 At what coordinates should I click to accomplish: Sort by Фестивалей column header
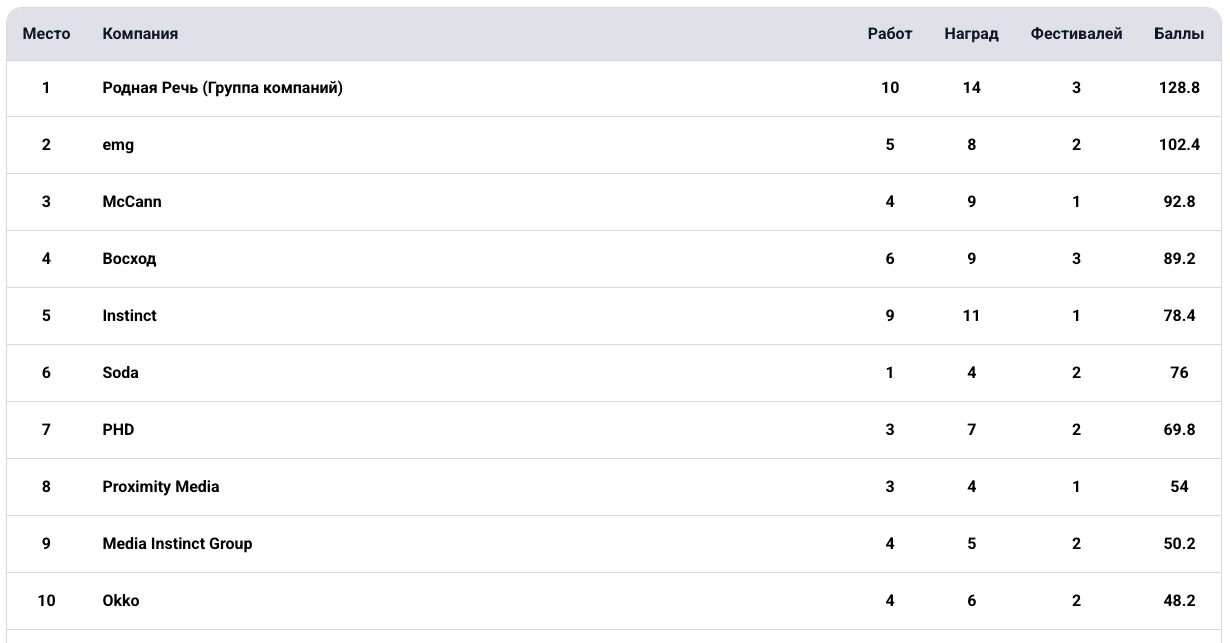tap(1076, 34)
